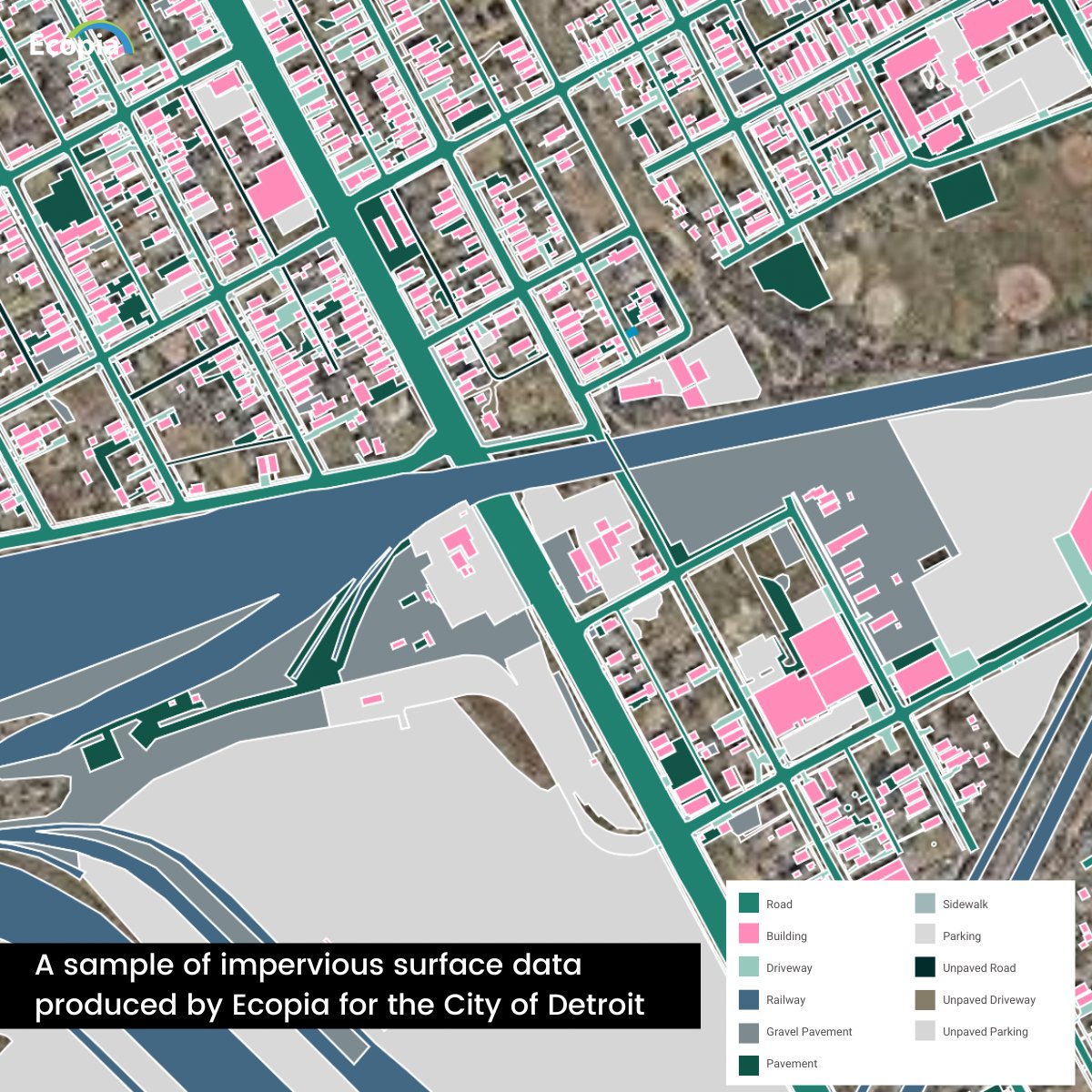The width and height of the screenshot is (1092, 1092).
Task: Click the 'Sidewalk' legend label
Action: click(966, 905)
